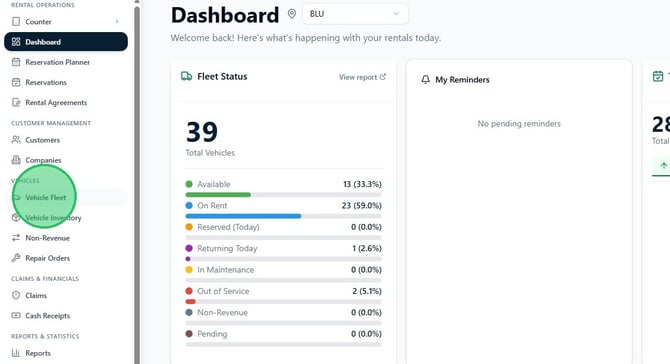Click the yellow In Maintenance status dot
The width and height of the screenshot is (670, 364).
[189, 270]
